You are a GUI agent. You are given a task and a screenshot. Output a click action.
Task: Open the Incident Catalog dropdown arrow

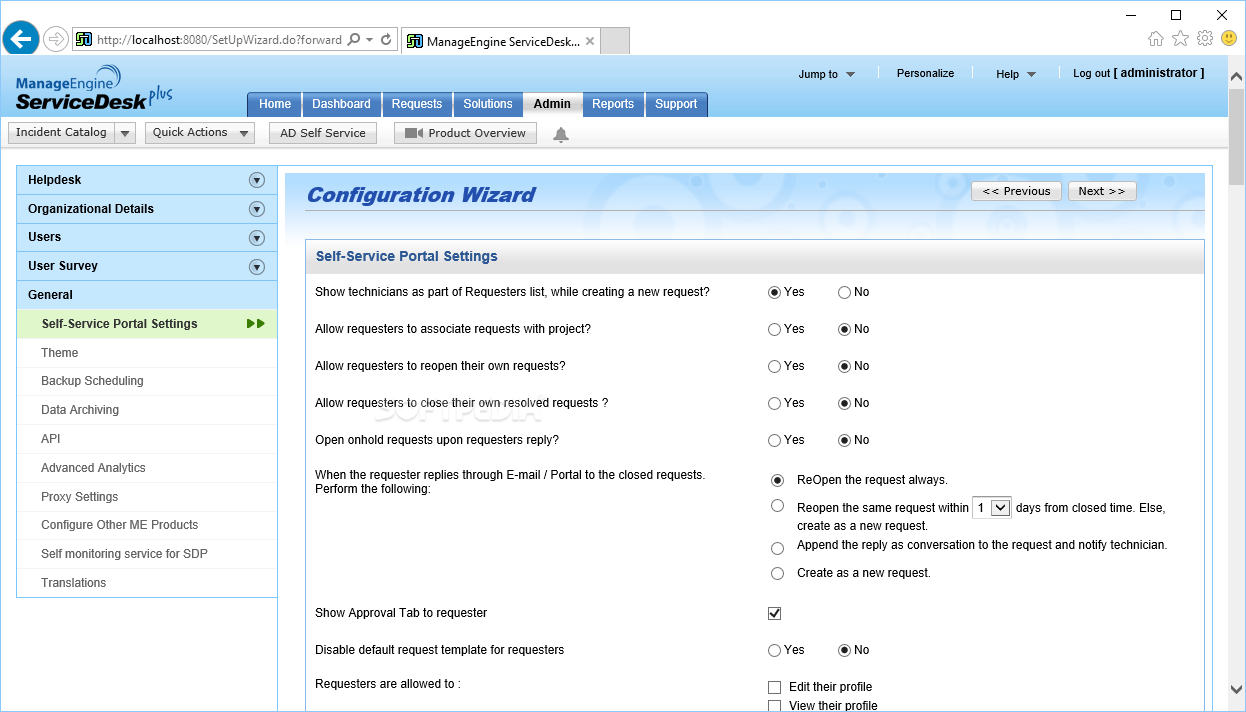pyautogui.click(x=125, y=133)
